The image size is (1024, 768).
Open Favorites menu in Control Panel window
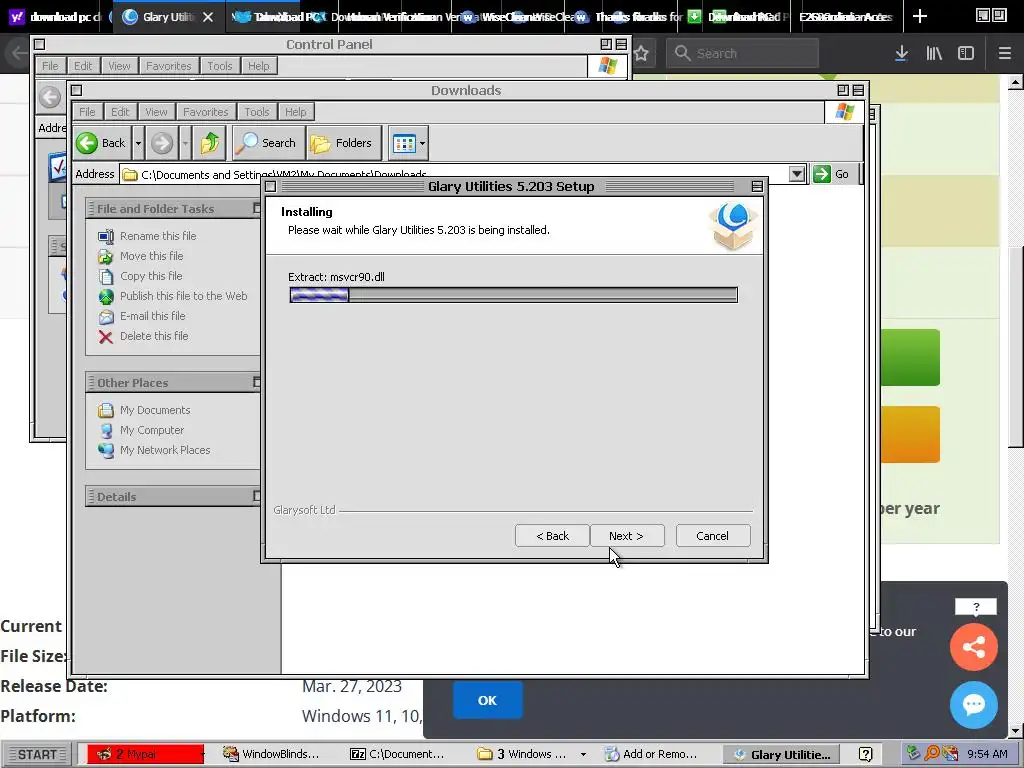click(x=168, y=66)
